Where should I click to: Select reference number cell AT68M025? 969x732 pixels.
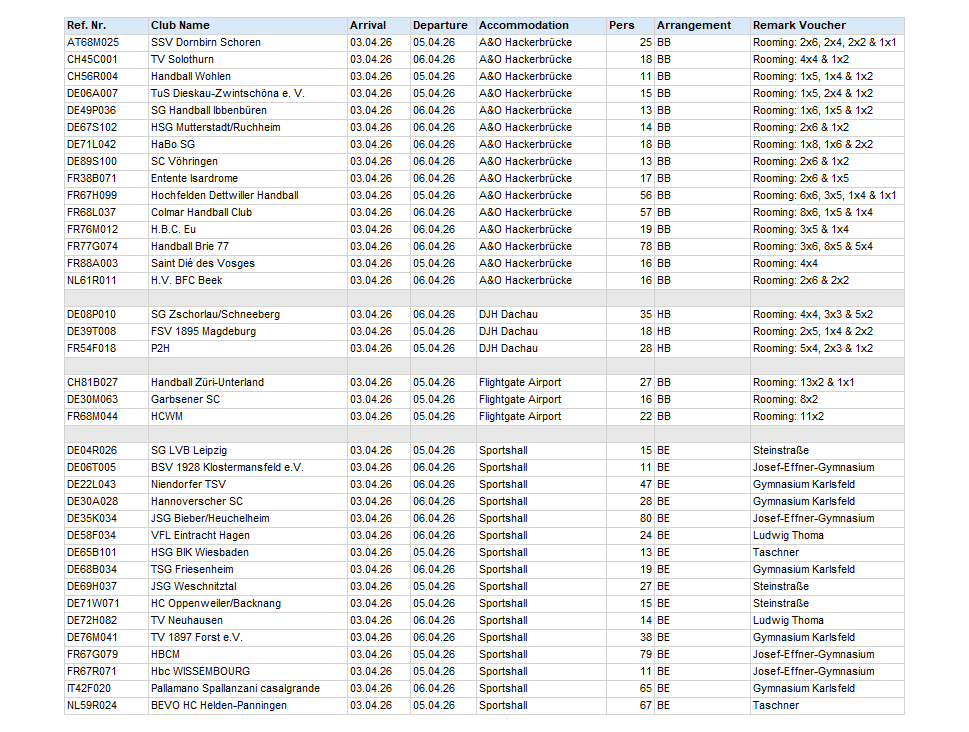93,42
